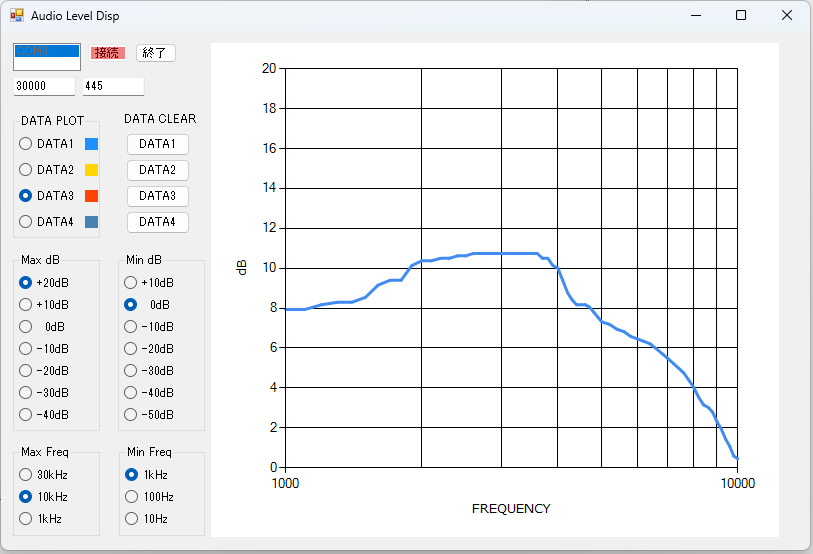Click the blue DATA1 color swatch
The height and width of the screenshot is (554, 813).
point(91,144)
